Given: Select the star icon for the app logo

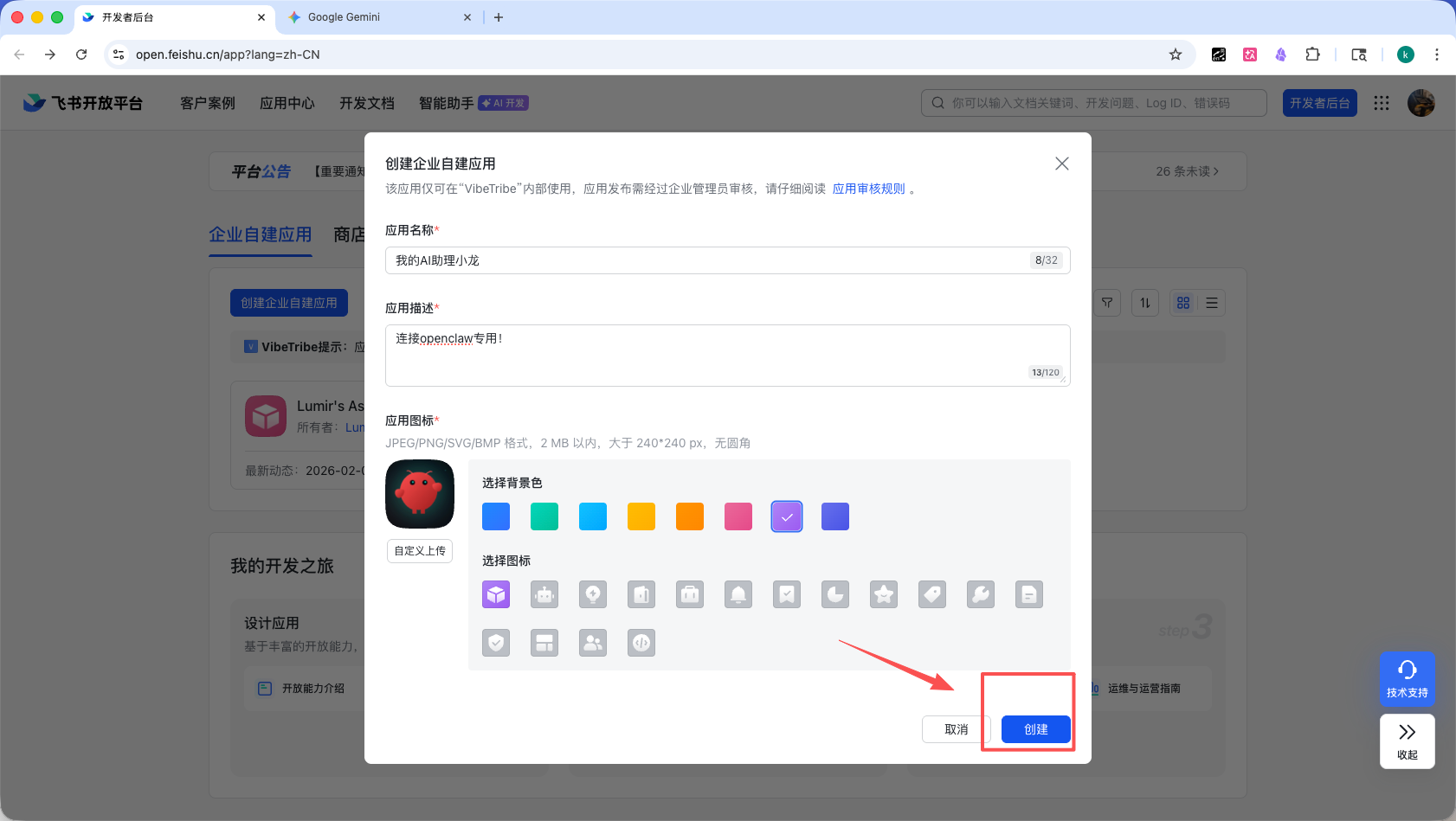Looking at the screenshot, I should [x=884, y=594].
